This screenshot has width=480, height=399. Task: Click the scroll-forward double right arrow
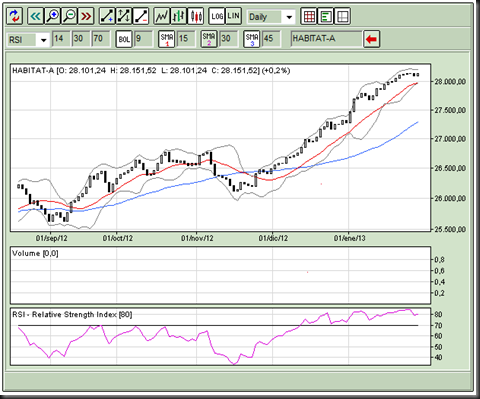[x=86, y=16]
